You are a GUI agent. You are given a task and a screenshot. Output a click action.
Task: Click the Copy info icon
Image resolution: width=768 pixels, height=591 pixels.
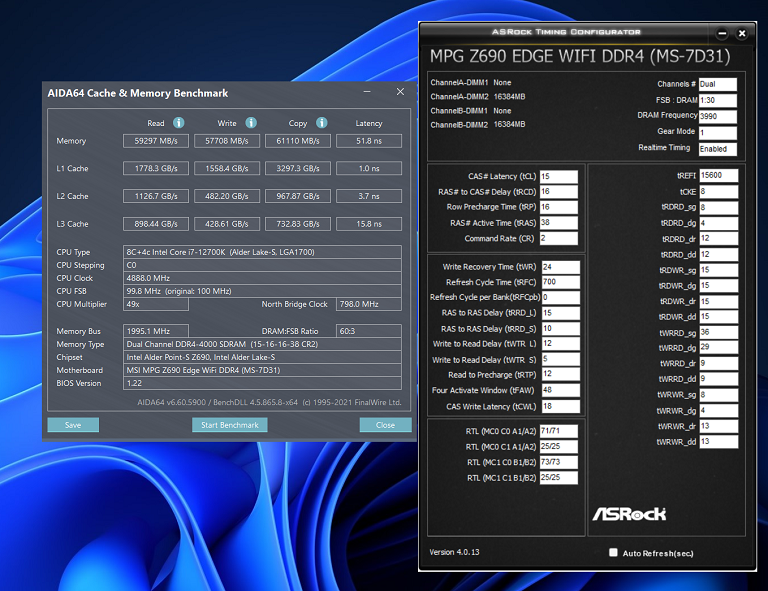[321, 123]
